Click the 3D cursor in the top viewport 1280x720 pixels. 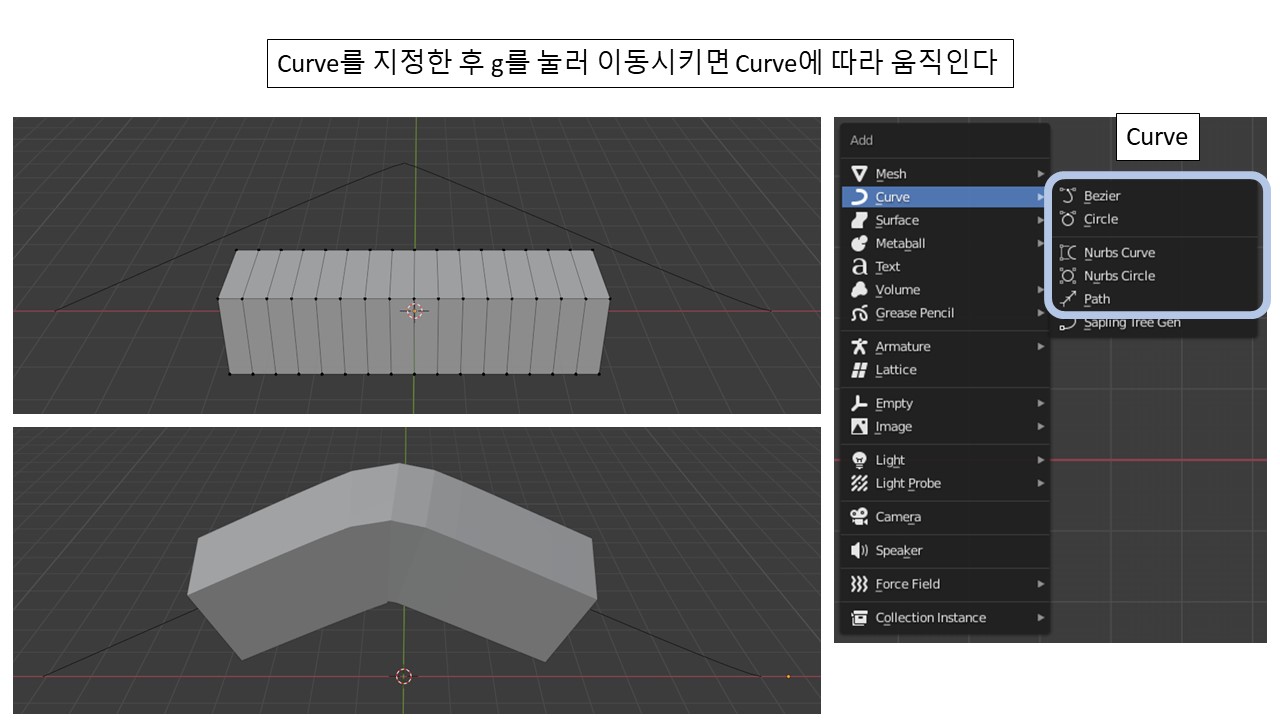coord(414,311)
